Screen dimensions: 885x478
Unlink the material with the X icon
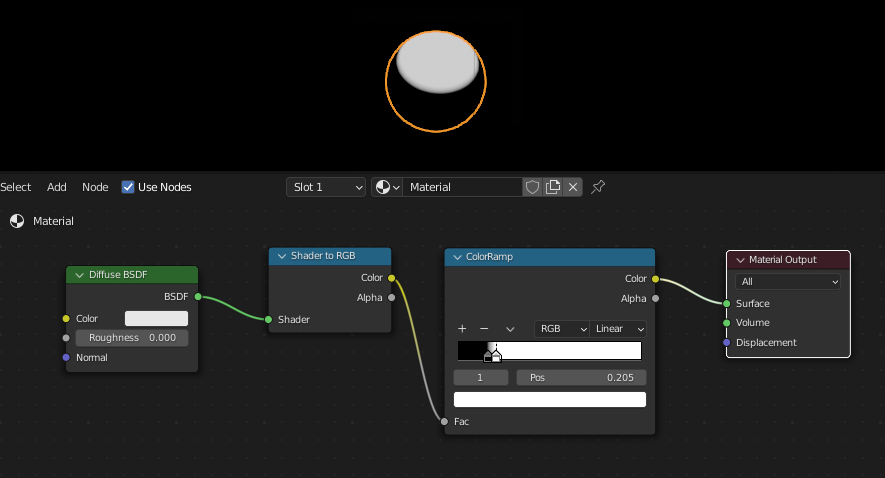click(573, 187)
